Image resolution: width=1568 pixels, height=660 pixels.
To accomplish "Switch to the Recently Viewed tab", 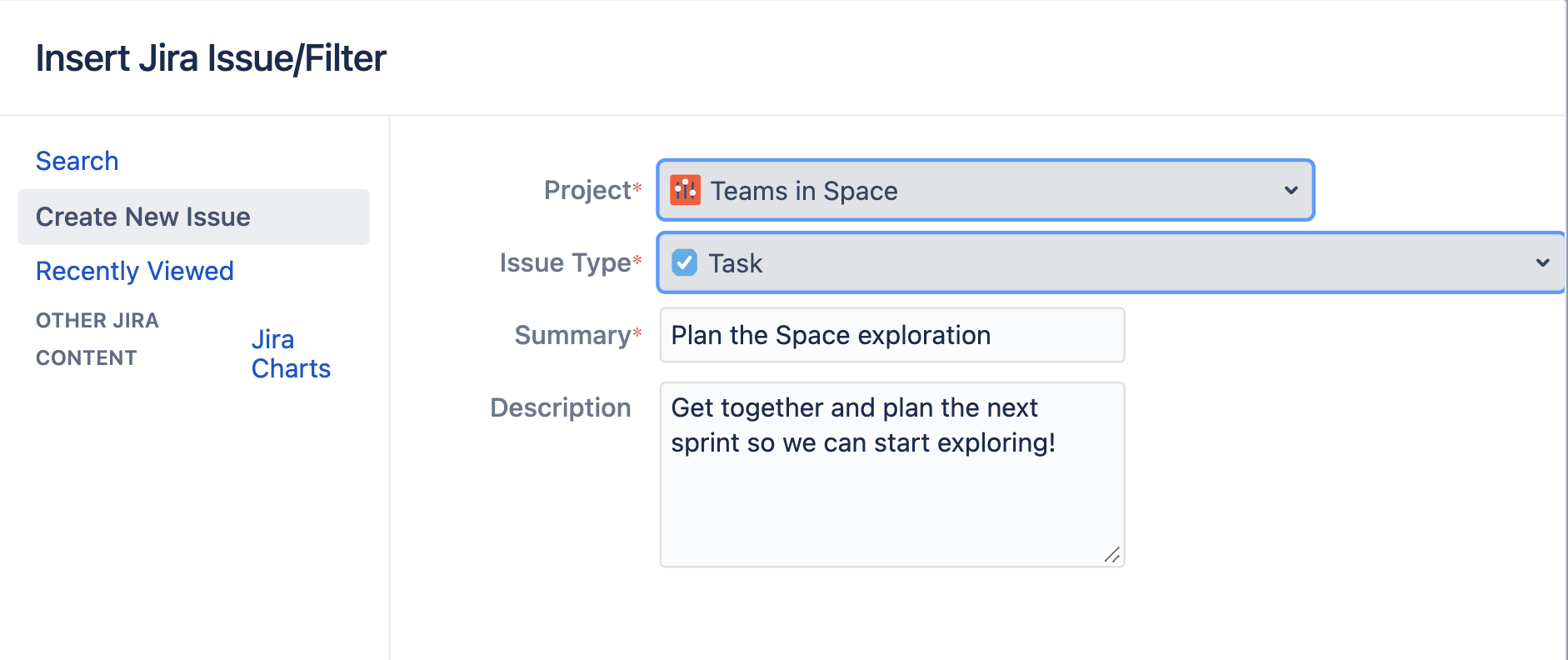I will click(x=134, y=270).
